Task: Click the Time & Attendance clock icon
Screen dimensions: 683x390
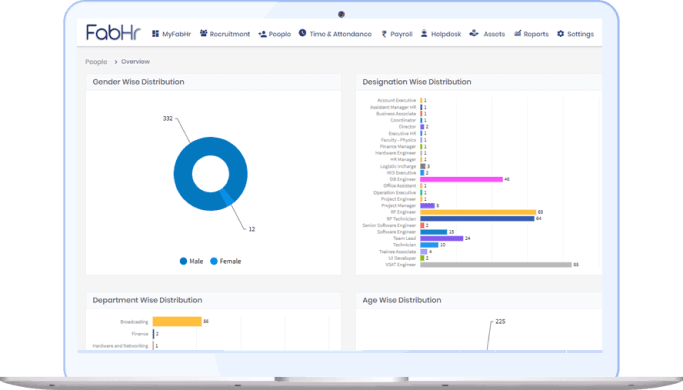Action: click(x=302, y=33)
